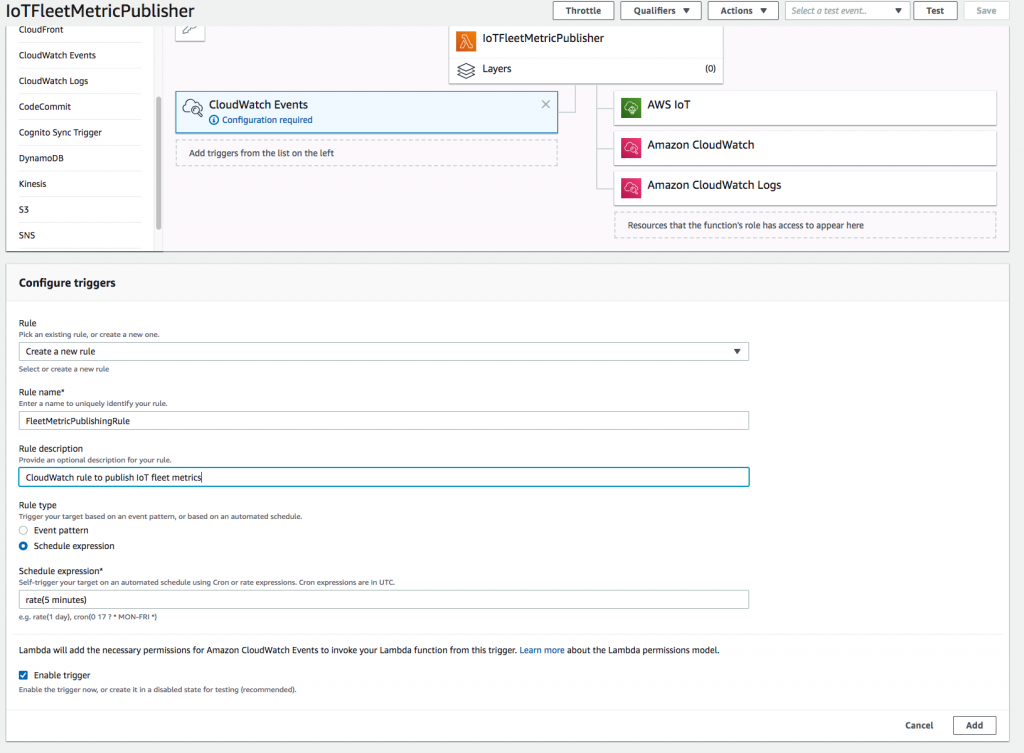
Task: Click the Cancel button
Action: [x=919, y=726]
